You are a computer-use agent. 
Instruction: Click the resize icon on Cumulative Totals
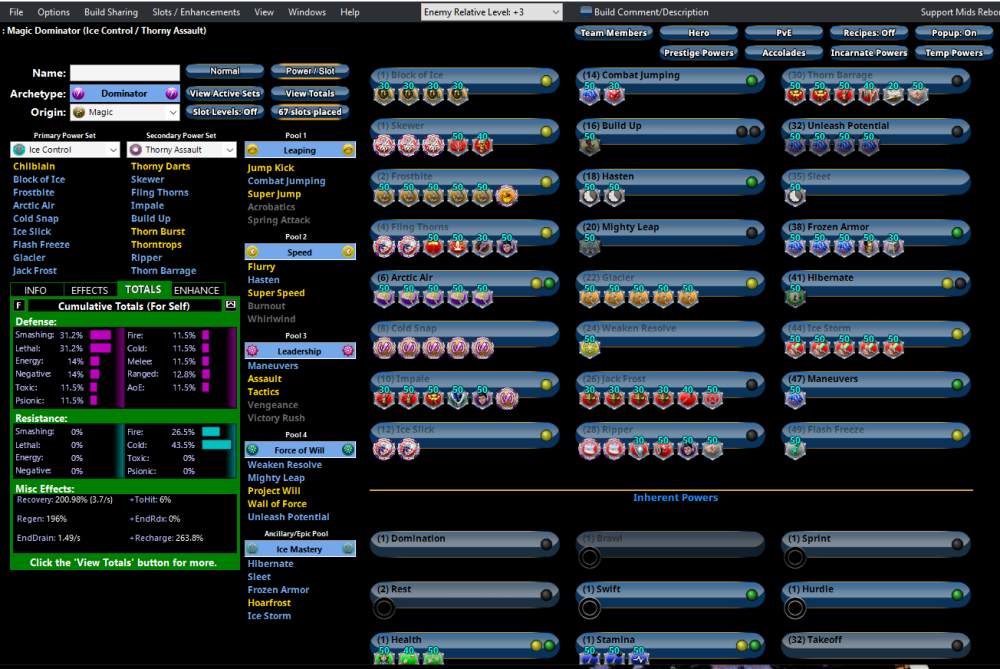coord(231,304)
